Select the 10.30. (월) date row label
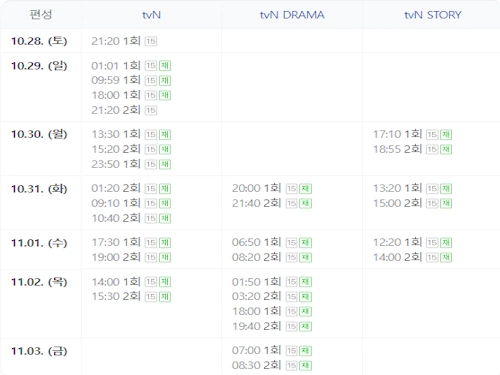This screenshot has height=375, width=500. (39, 134)
